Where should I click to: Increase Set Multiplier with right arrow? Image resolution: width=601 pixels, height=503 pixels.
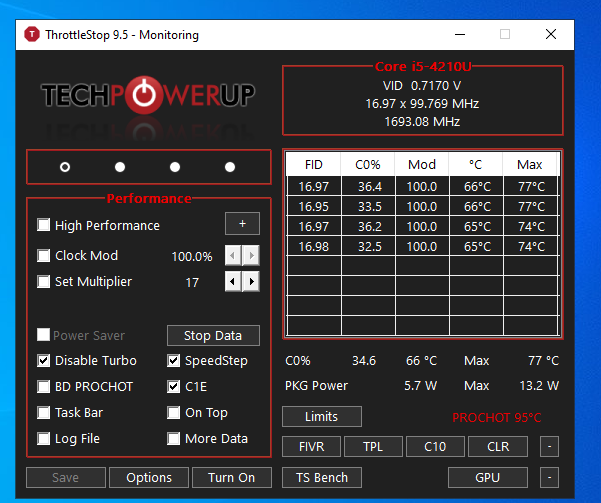[251, 281]
